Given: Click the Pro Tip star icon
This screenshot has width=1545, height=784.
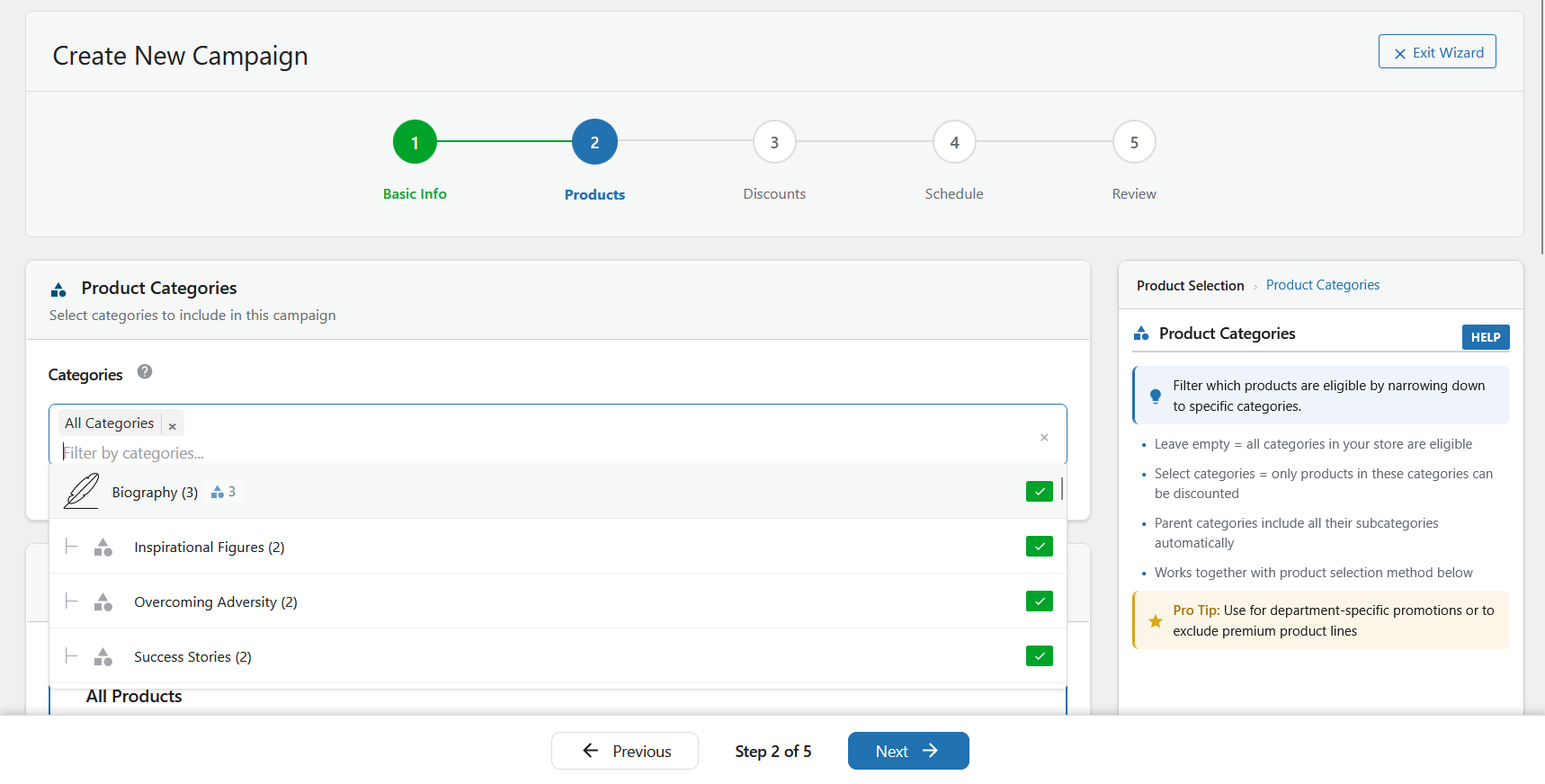Looking at the screenshot, I should pos(1156,621).
